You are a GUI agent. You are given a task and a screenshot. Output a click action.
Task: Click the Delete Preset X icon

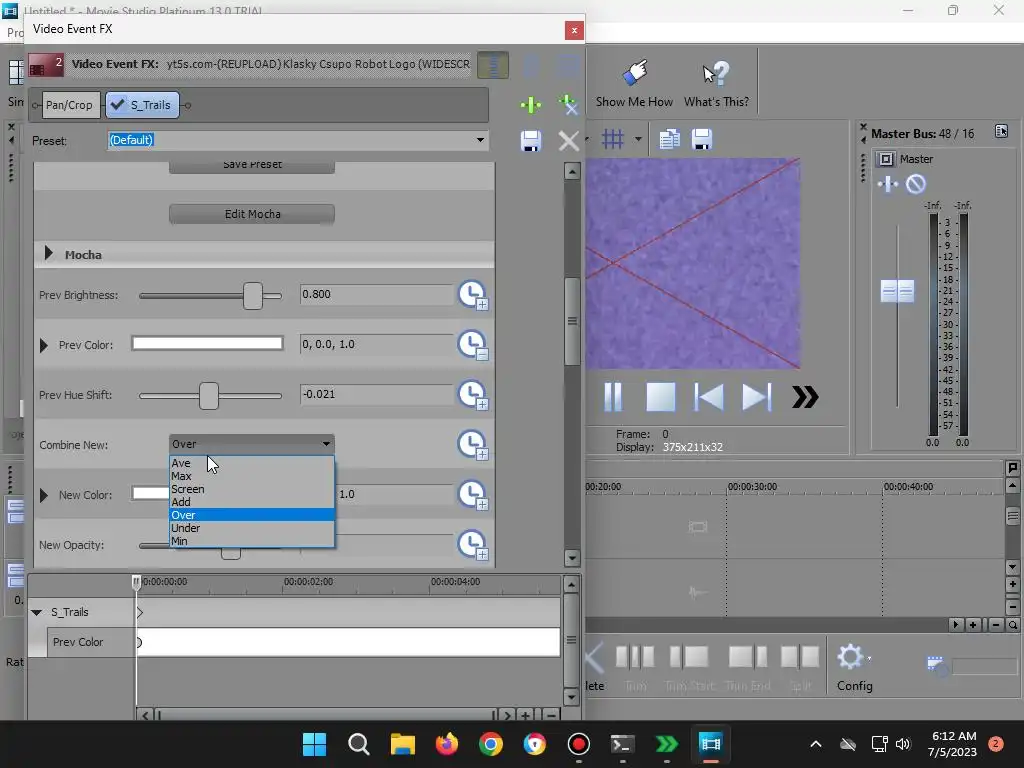point(569,140)
